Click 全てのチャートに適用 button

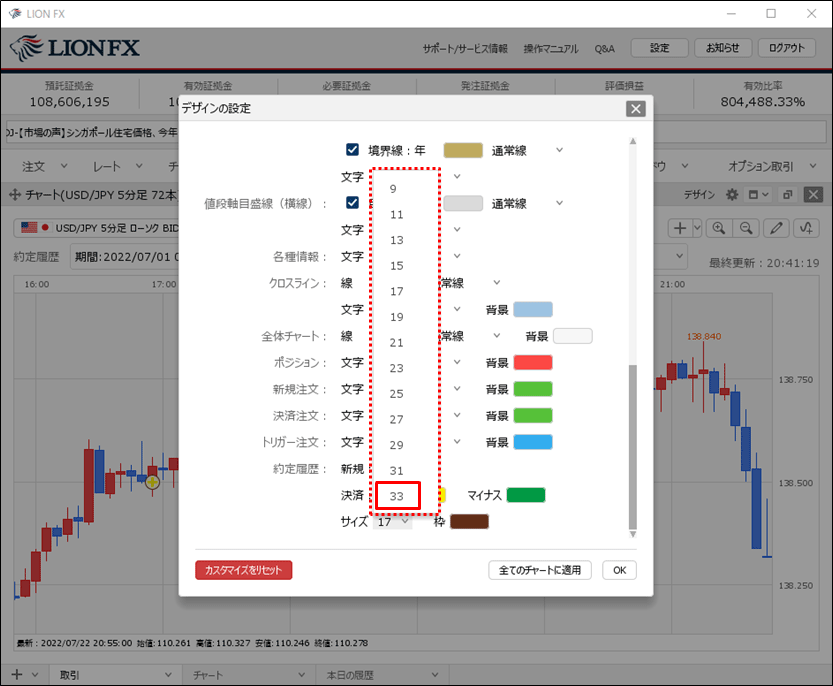(540, 570)
